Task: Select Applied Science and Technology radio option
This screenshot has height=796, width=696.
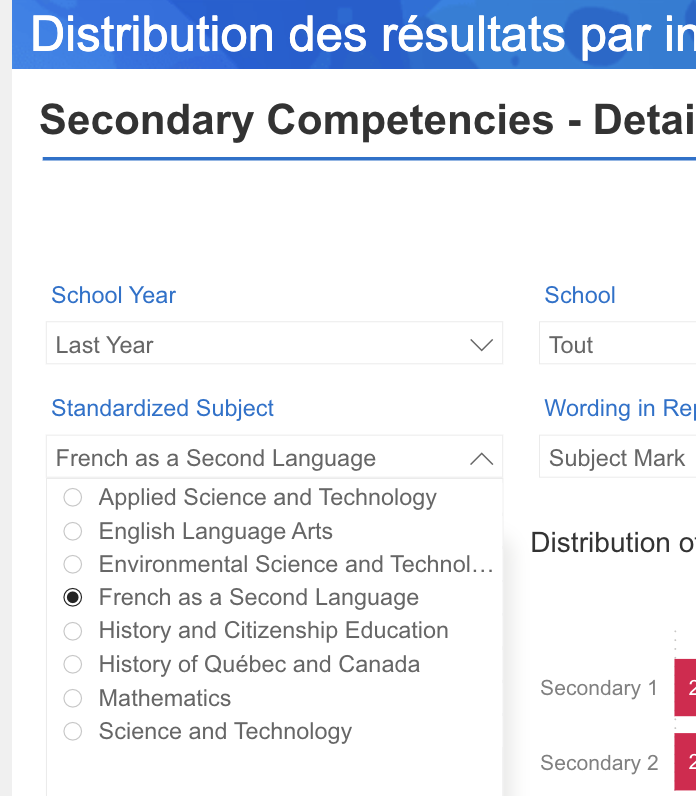Action: pos(73,497)
